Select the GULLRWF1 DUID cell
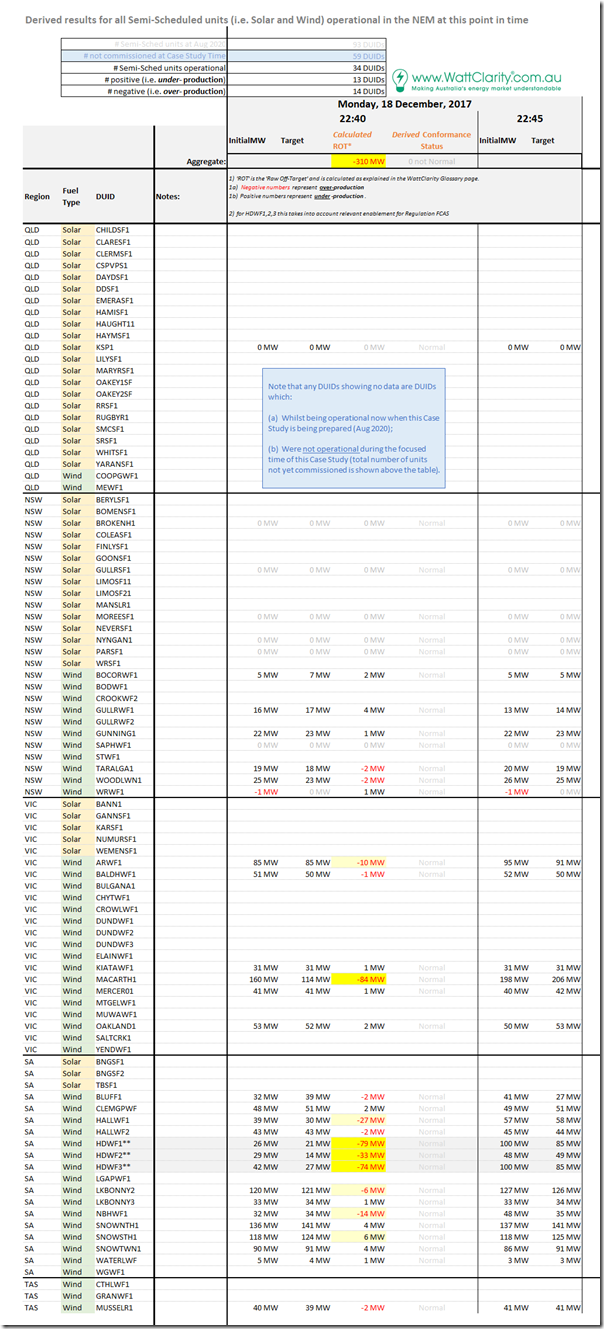Screen dimensions: 604x1329 point(115,710)
